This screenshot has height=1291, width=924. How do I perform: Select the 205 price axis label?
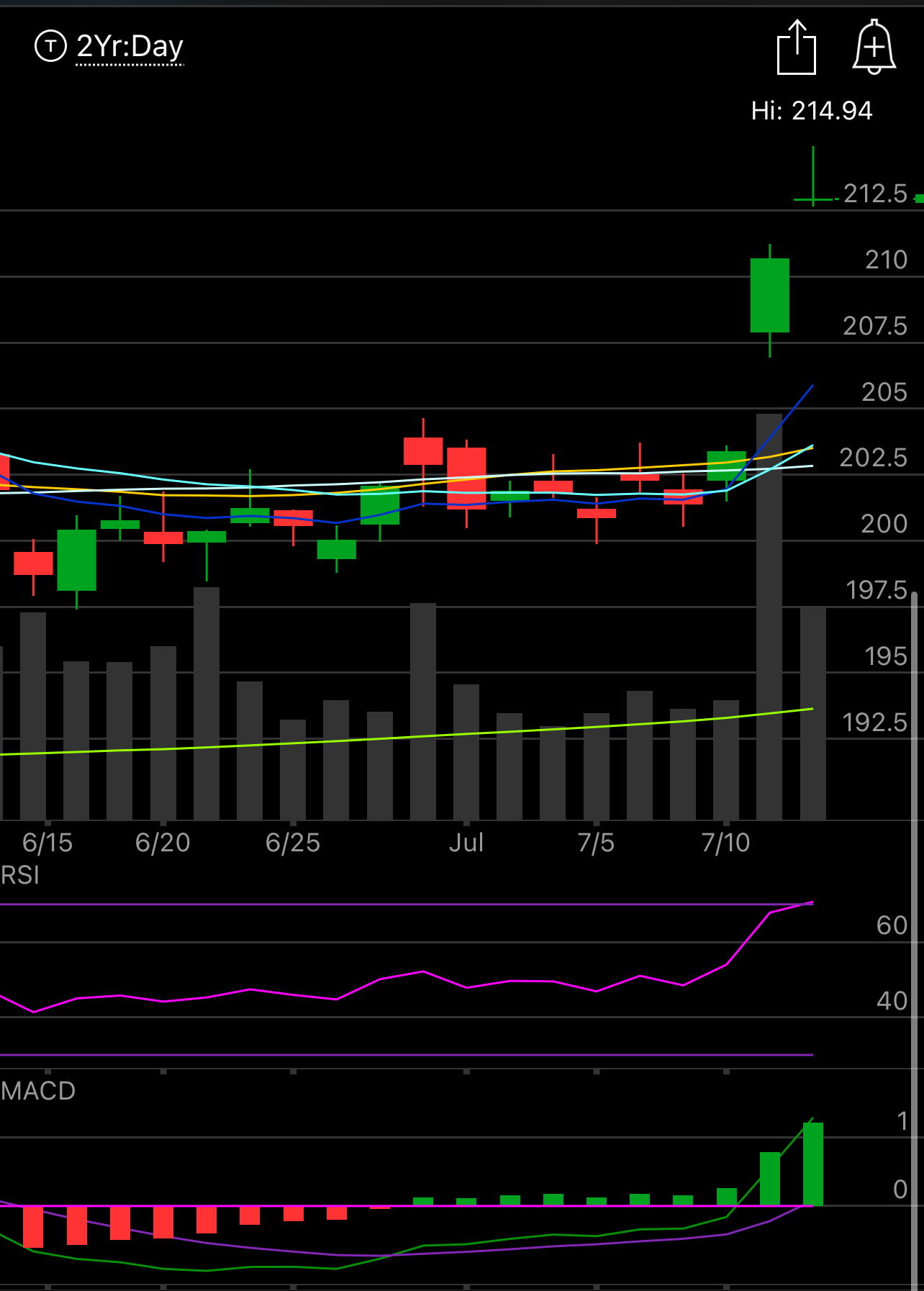[884, 392]
